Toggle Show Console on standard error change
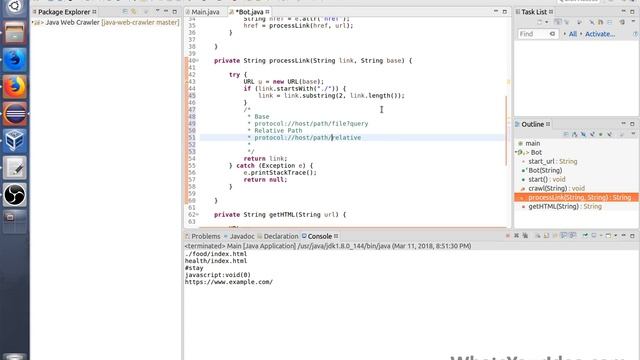The width and height of the screenshot is (640, 360). tap(573, 236)
